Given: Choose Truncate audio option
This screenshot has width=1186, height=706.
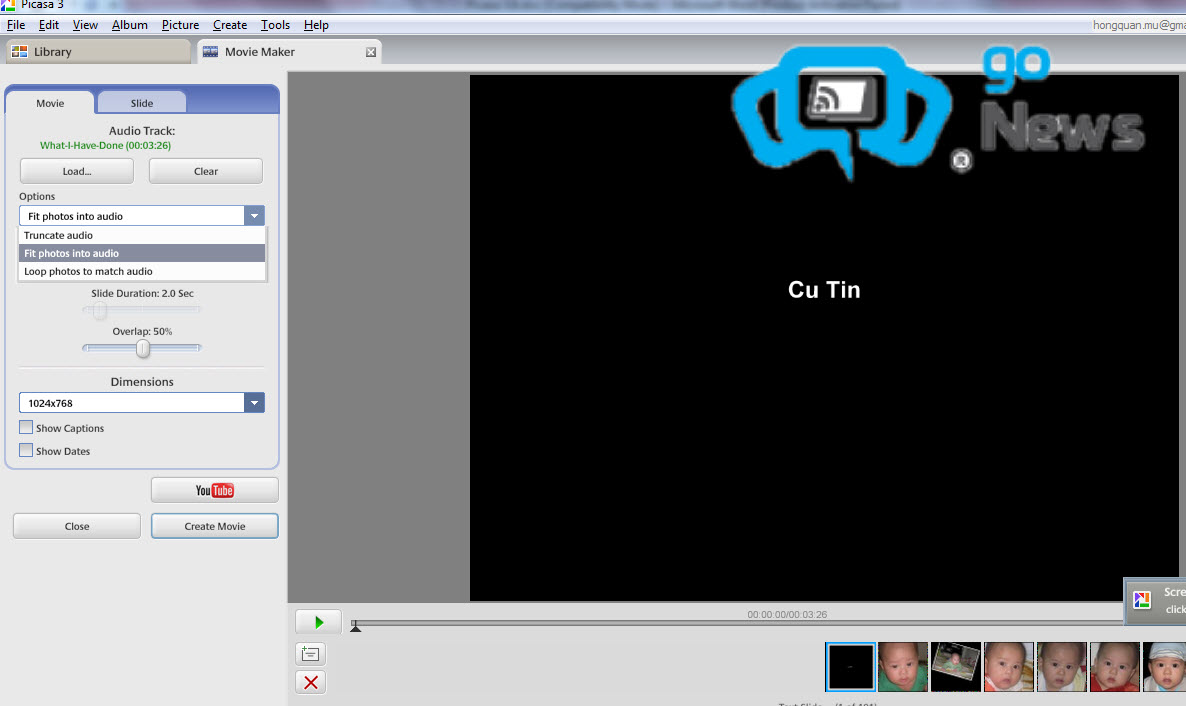Looking at the screenshot, I should [142, 235].
